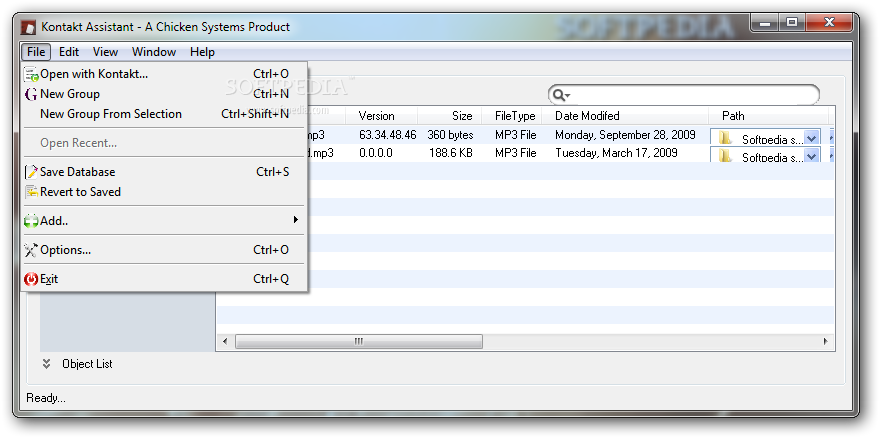Click inside the search input field
This screenshot has width=880, height=438.
tap(693, 95)
